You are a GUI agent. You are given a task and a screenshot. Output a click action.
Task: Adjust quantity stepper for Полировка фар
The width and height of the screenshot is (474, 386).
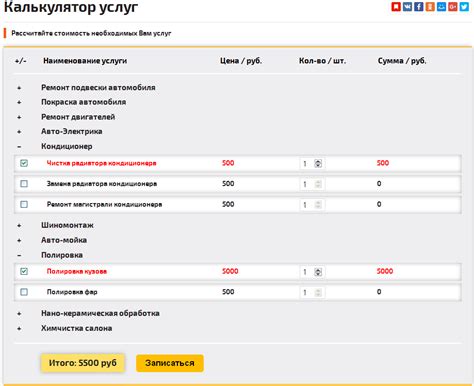coord(318,292)
